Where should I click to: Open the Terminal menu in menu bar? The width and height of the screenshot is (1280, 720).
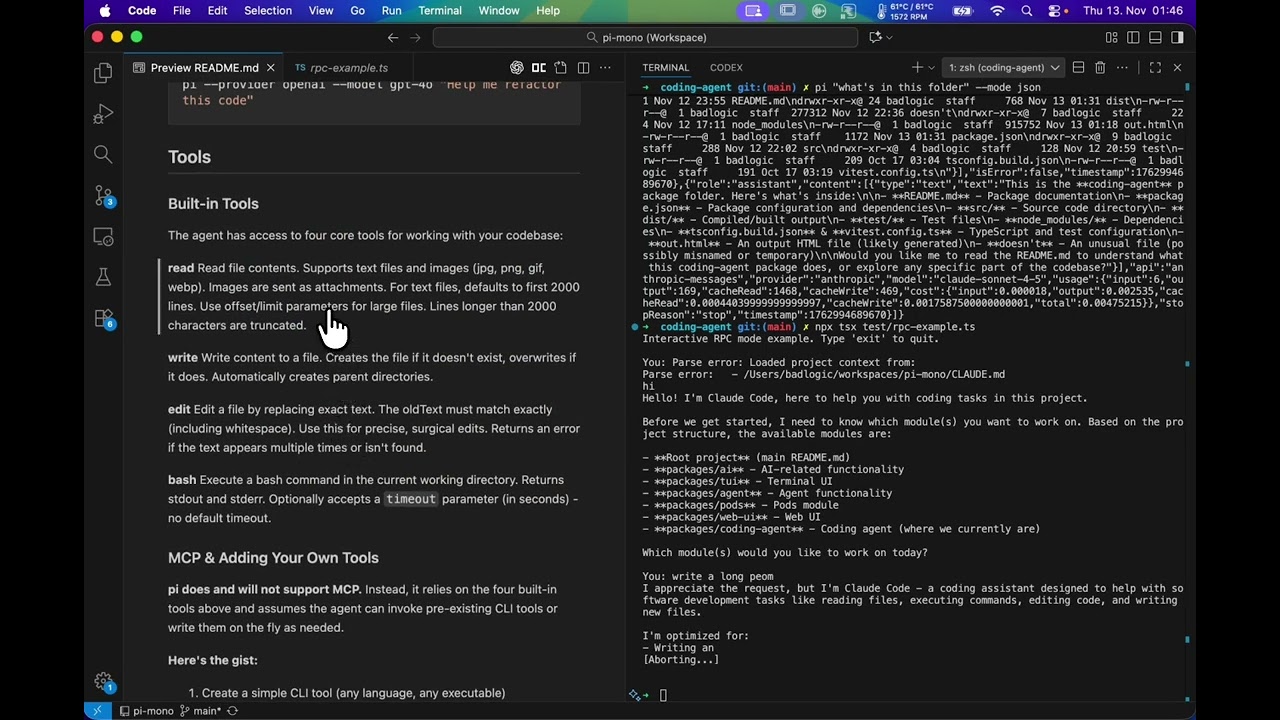[x=440, y=11]
